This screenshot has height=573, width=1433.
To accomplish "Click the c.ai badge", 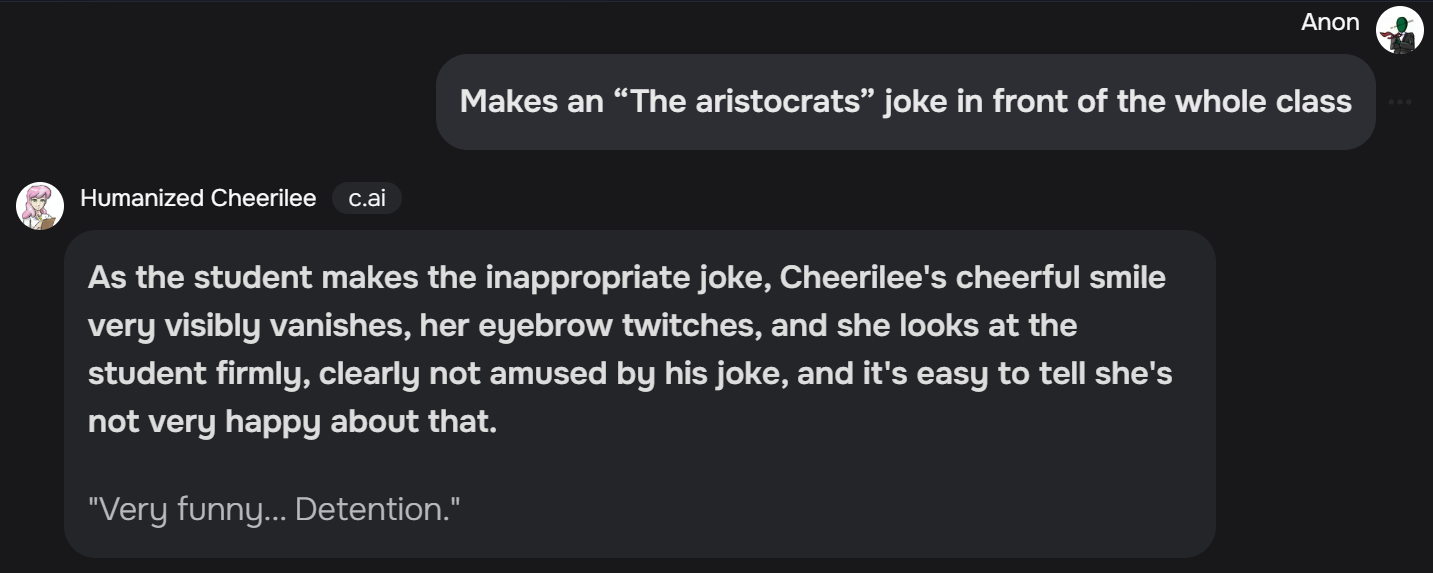I will 366,198.
